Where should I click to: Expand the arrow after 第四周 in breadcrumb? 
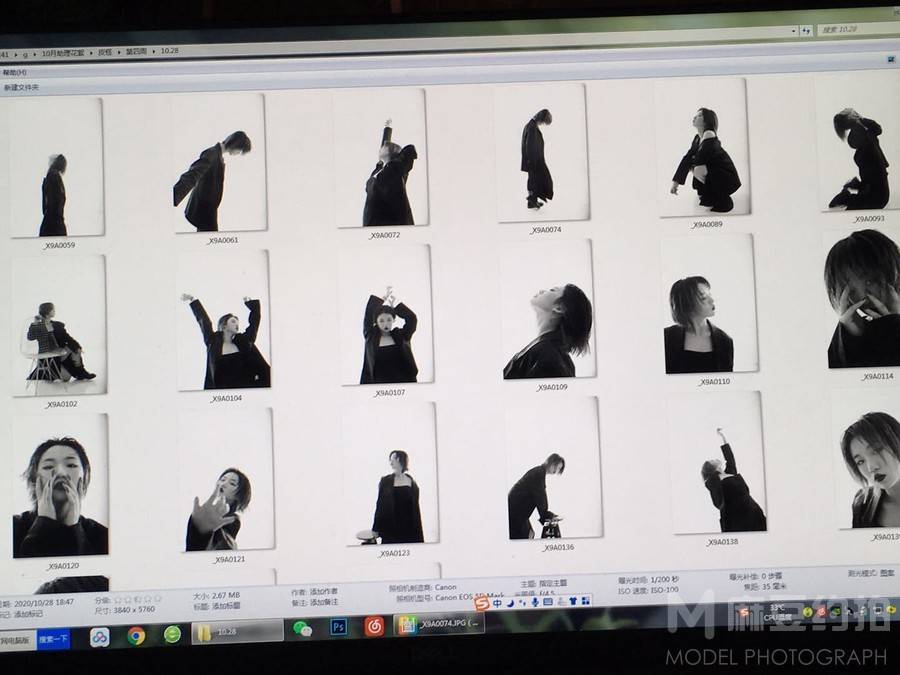[154, 52]
